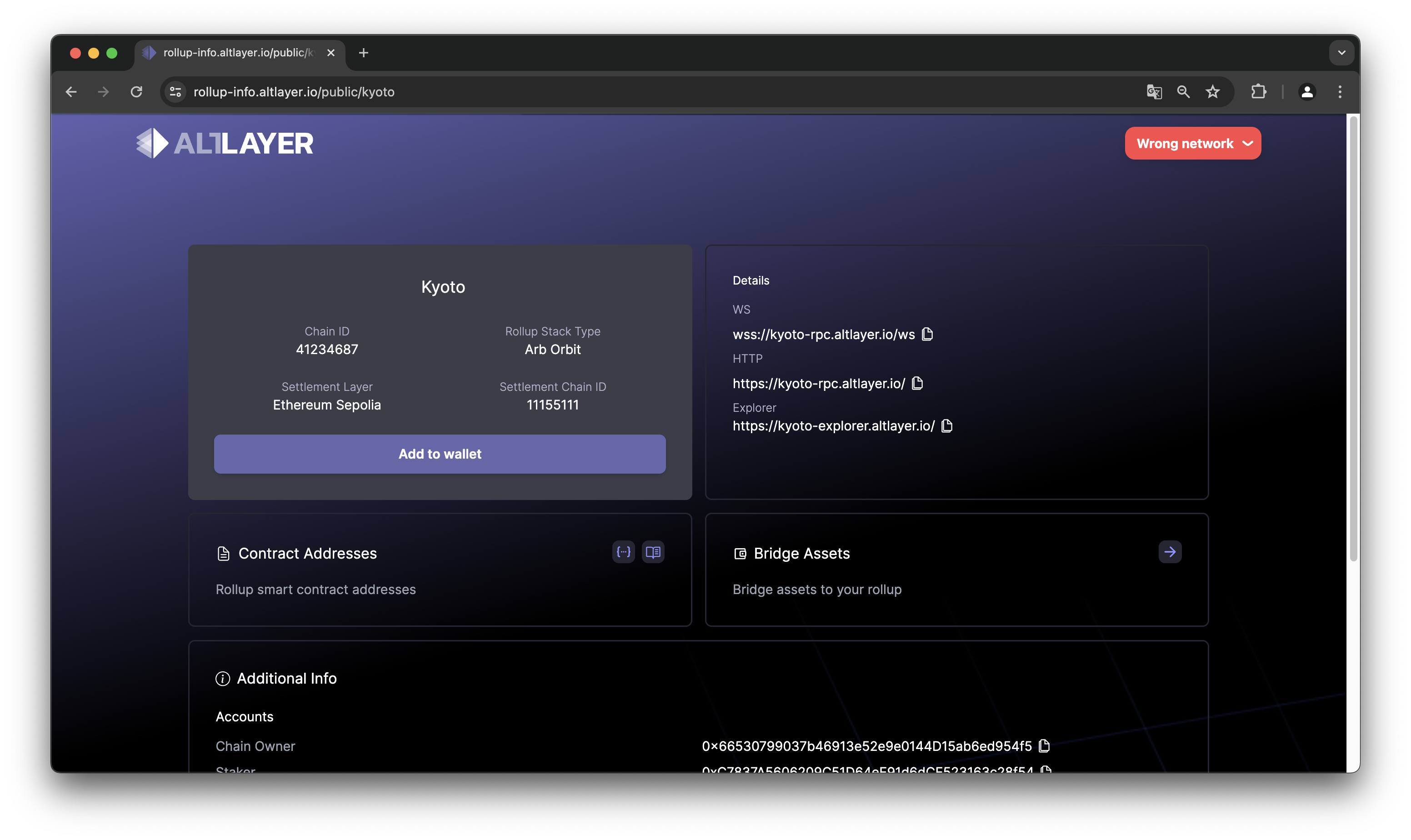The height and width of the screenshot is (840, 1411).
Task: Open the browser zoom control
Action: click(1183, 92)
